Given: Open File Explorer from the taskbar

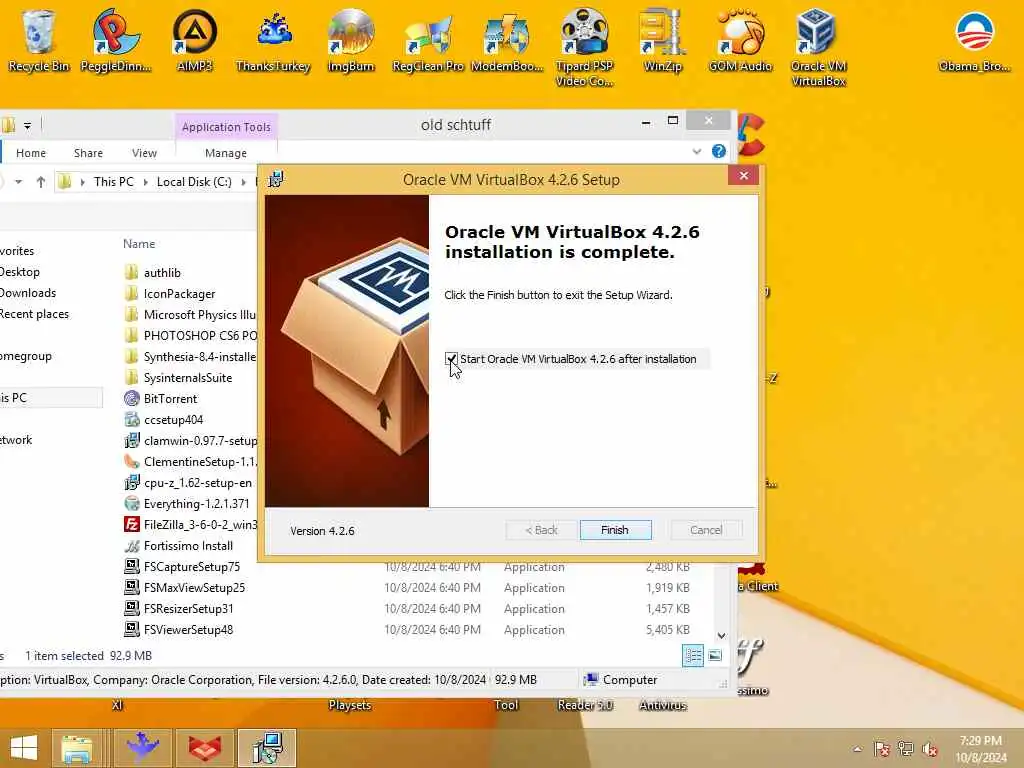Looking at the screenshot, I should 77,748.
